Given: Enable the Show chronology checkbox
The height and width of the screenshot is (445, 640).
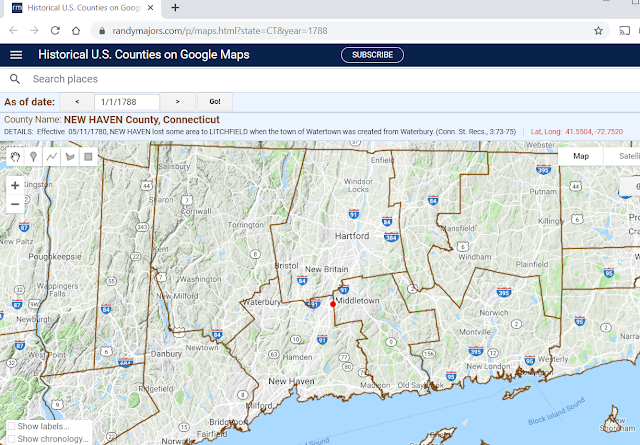Looking at the screenshot, I should click(x=12, y=439).
